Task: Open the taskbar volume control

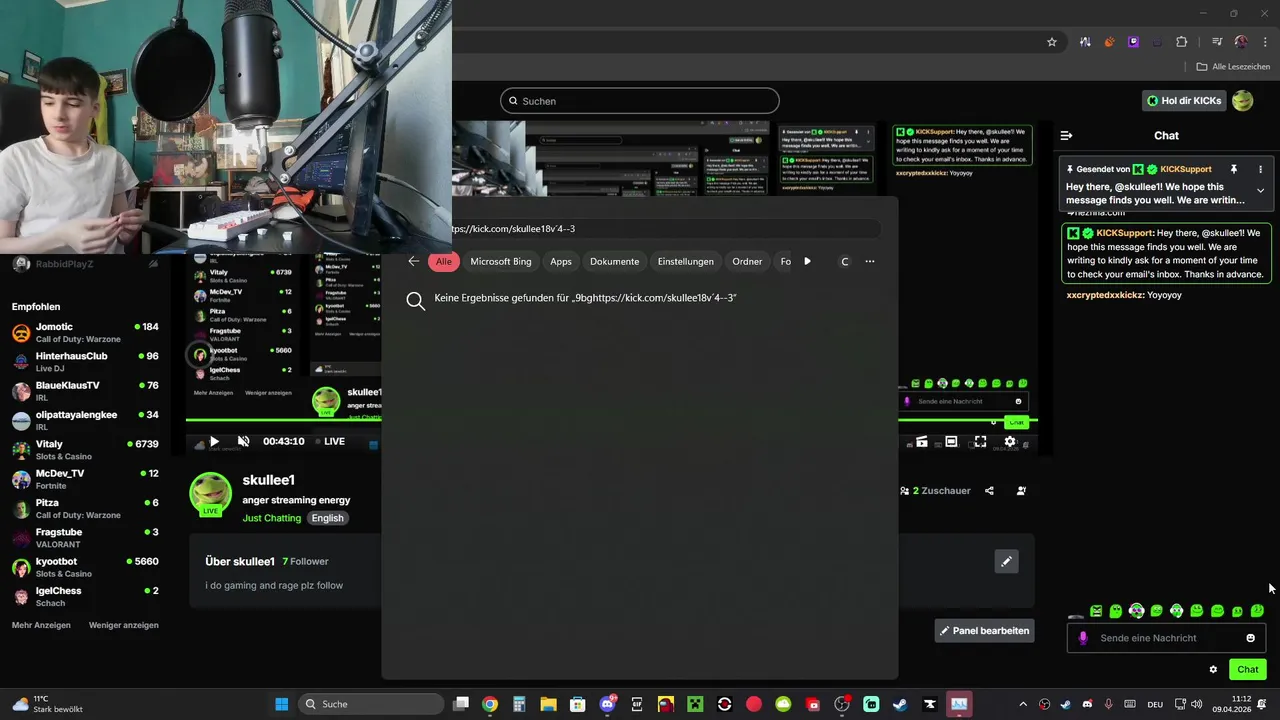Action: click(x=1197, y=704)
